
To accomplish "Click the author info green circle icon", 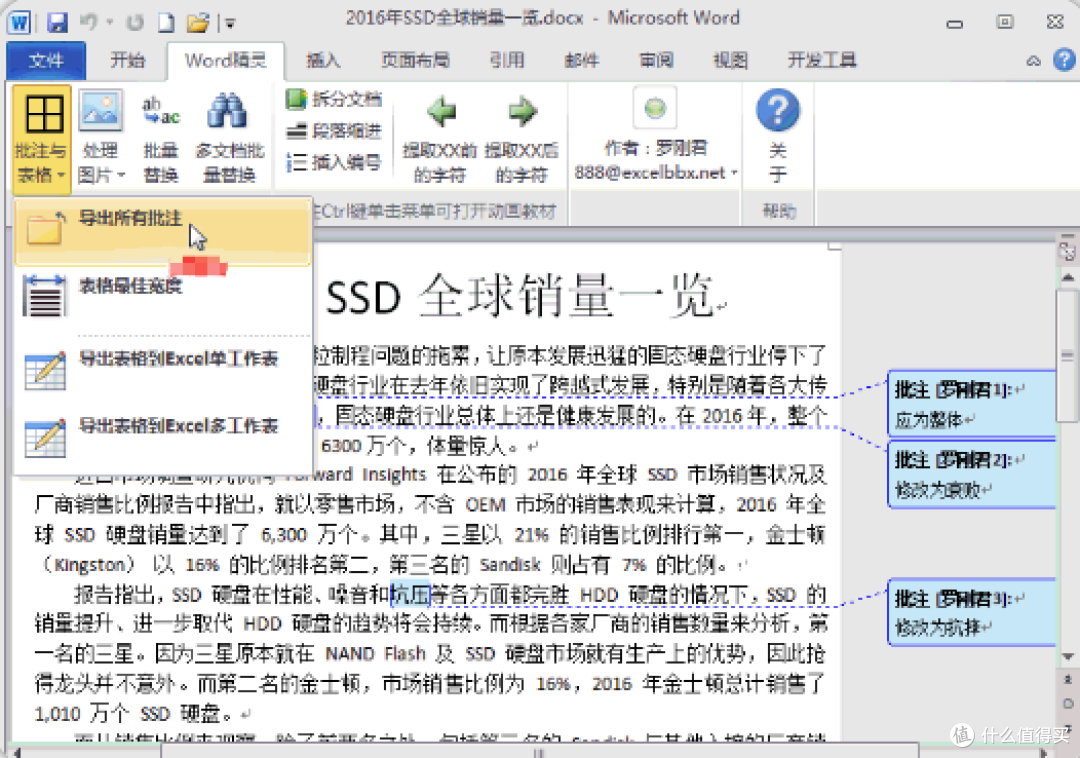I will pos(655,108).
